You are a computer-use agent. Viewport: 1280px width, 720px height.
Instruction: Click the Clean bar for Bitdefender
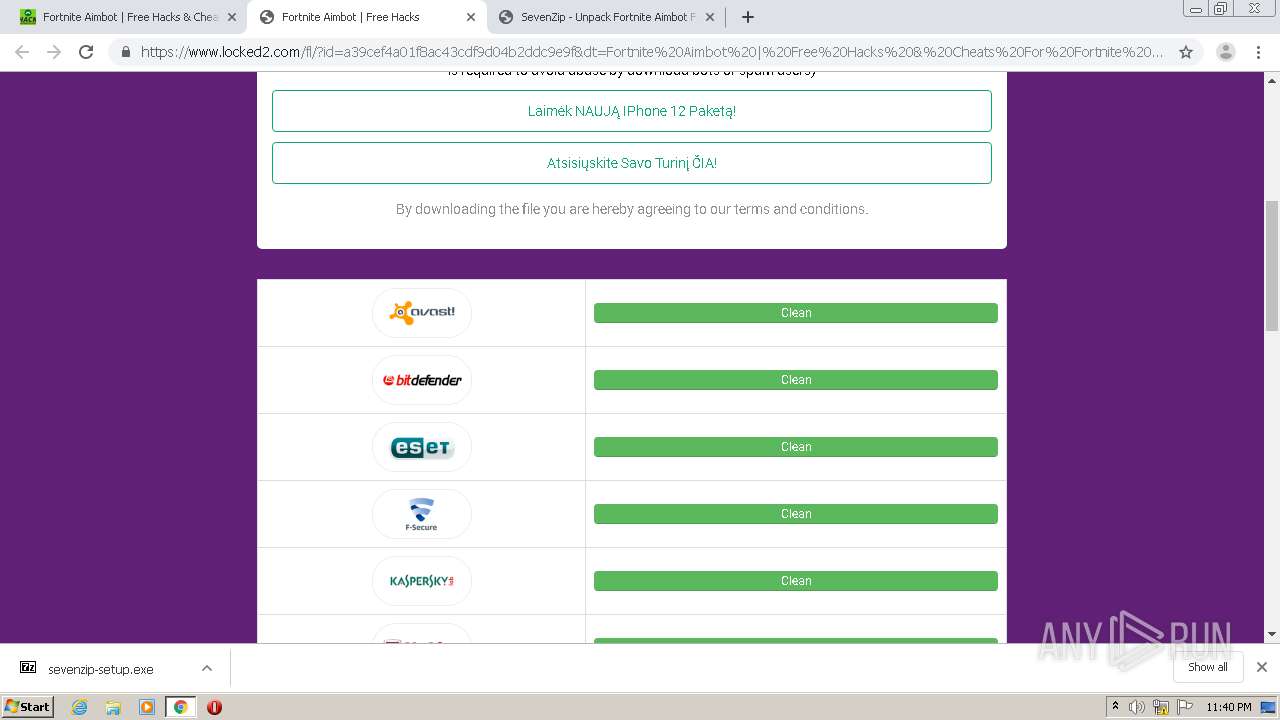tap(796, 380)
